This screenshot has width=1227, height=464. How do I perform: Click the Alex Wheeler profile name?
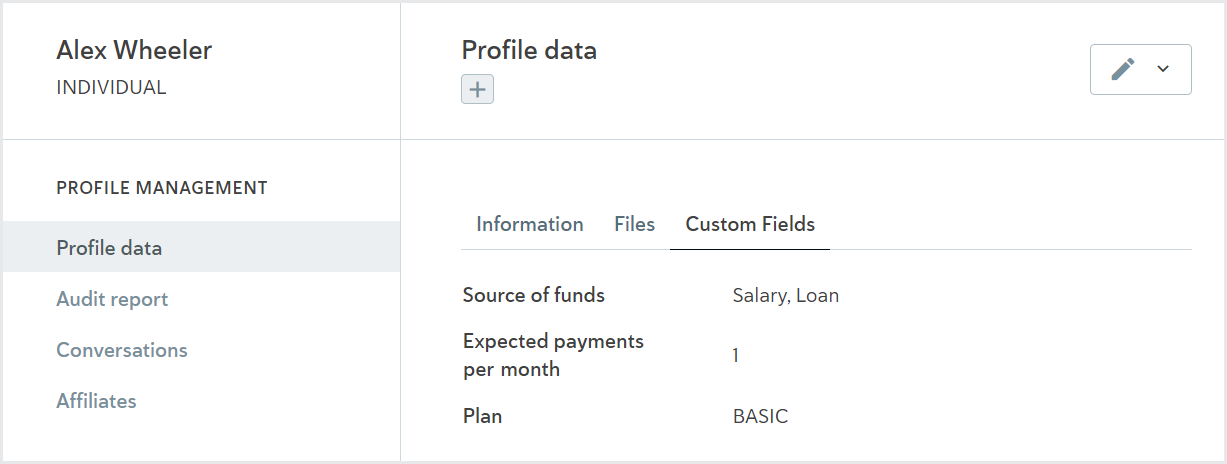[134, 50]
